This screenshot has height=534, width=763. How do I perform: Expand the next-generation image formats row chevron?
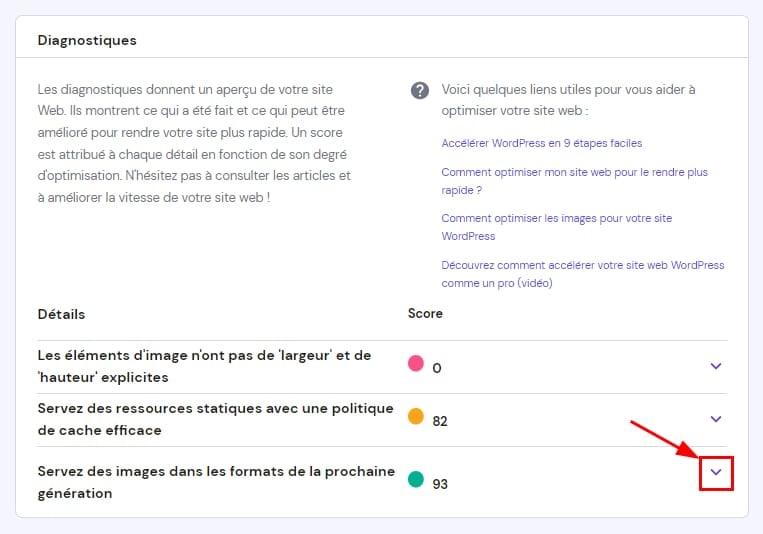pos(715,472)
